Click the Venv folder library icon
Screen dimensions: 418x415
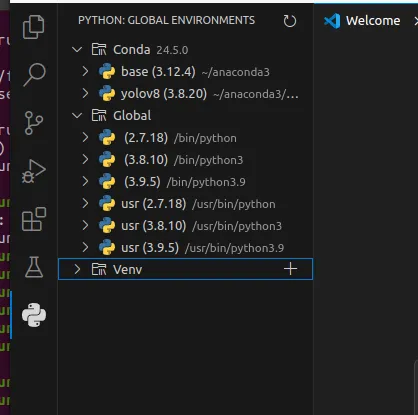[x=99, y=269]
